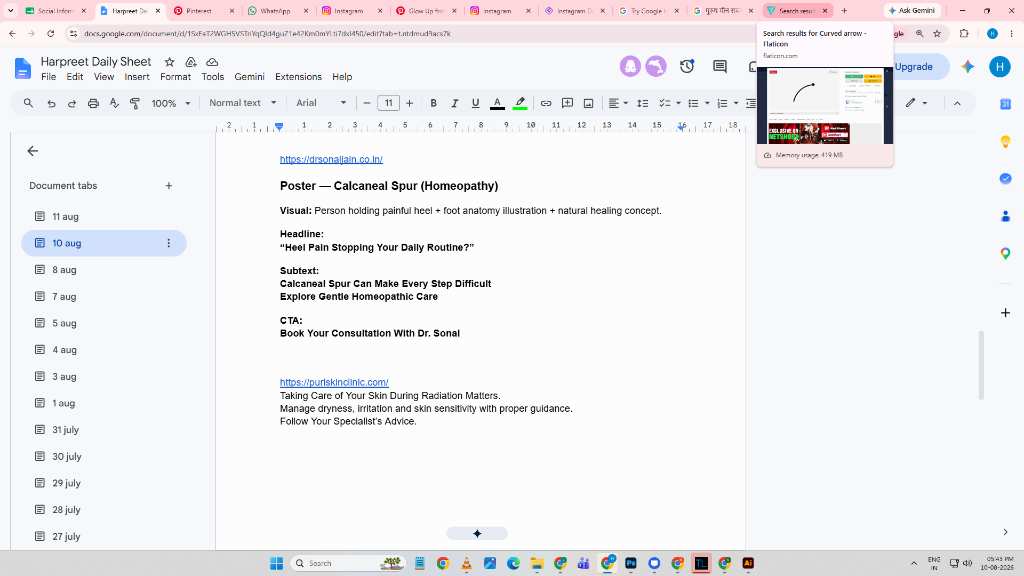Toggle bold formatting
1024x576 pixels.
[x=433, y=103]
